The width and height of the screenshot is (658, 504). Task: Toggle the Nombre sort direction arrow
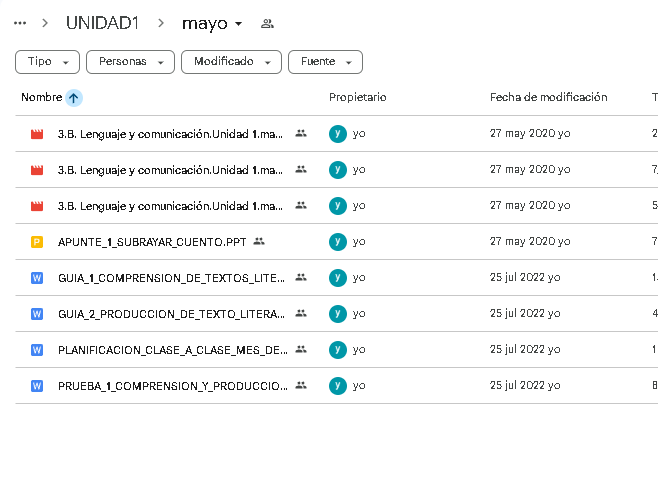click(x=73, y=98)
